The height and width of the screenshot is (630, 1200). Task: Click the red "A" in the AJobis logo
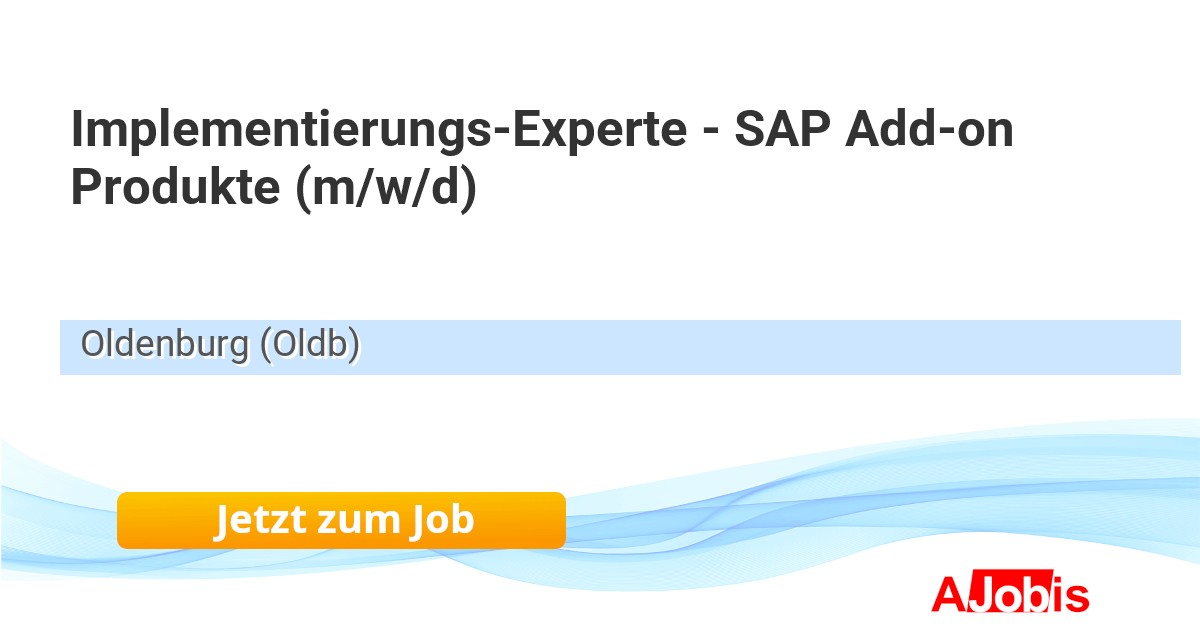947,594
